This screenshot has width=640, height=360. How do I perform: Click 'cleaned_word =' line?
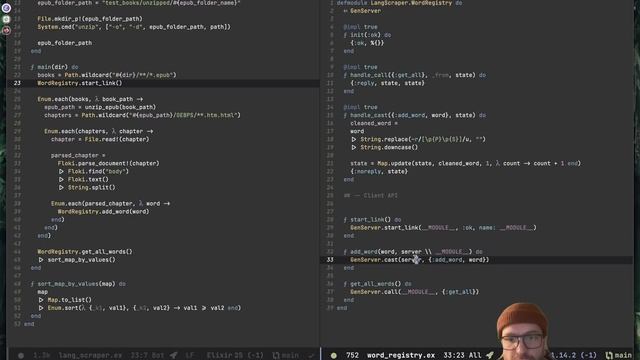tap(374, 123)
